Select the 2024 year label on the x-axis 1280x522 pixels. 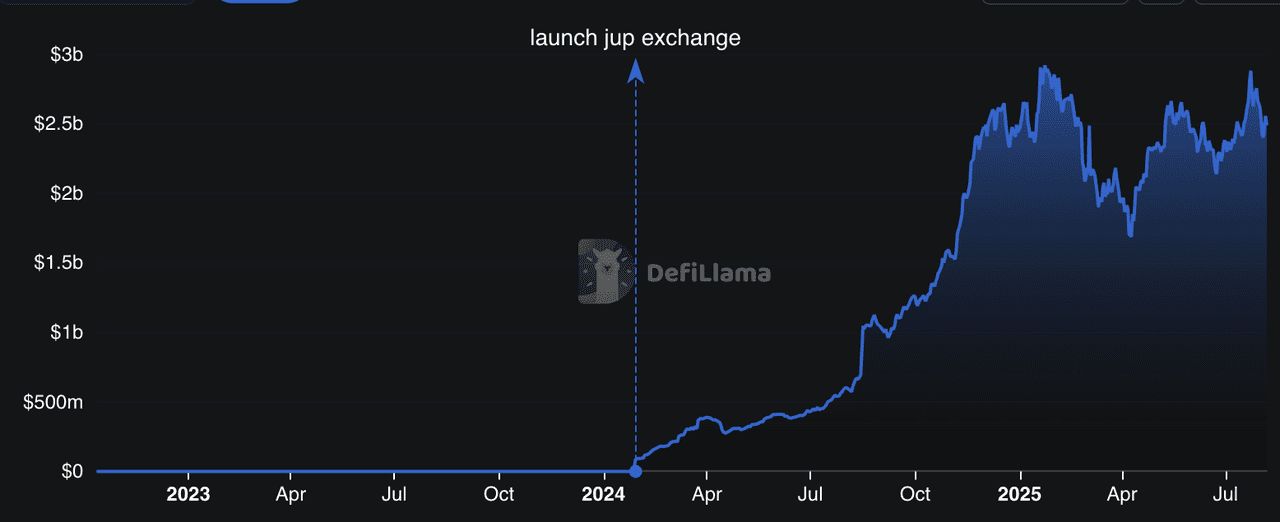(603, 494)
